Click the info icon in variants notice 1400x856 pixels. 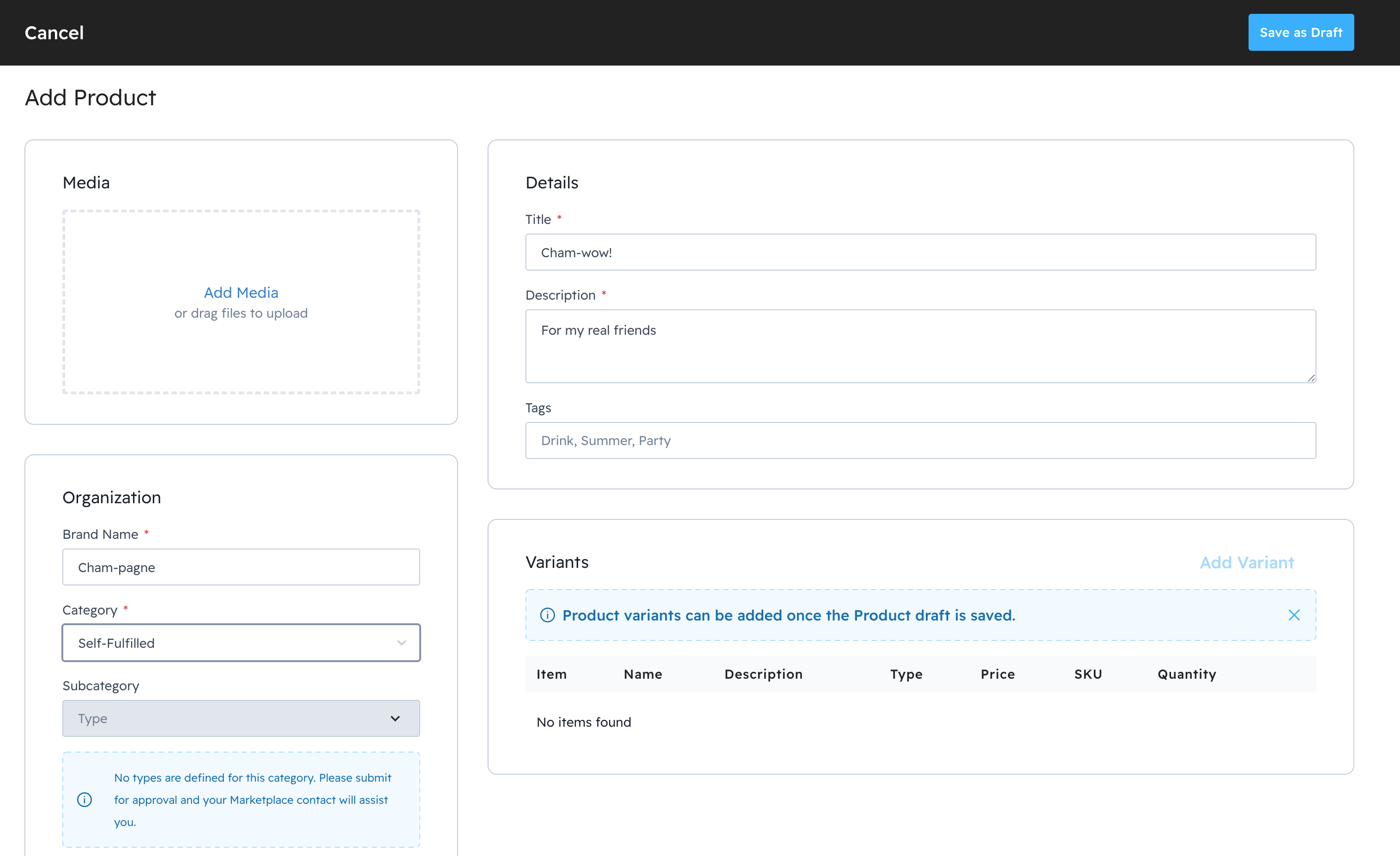547,615
